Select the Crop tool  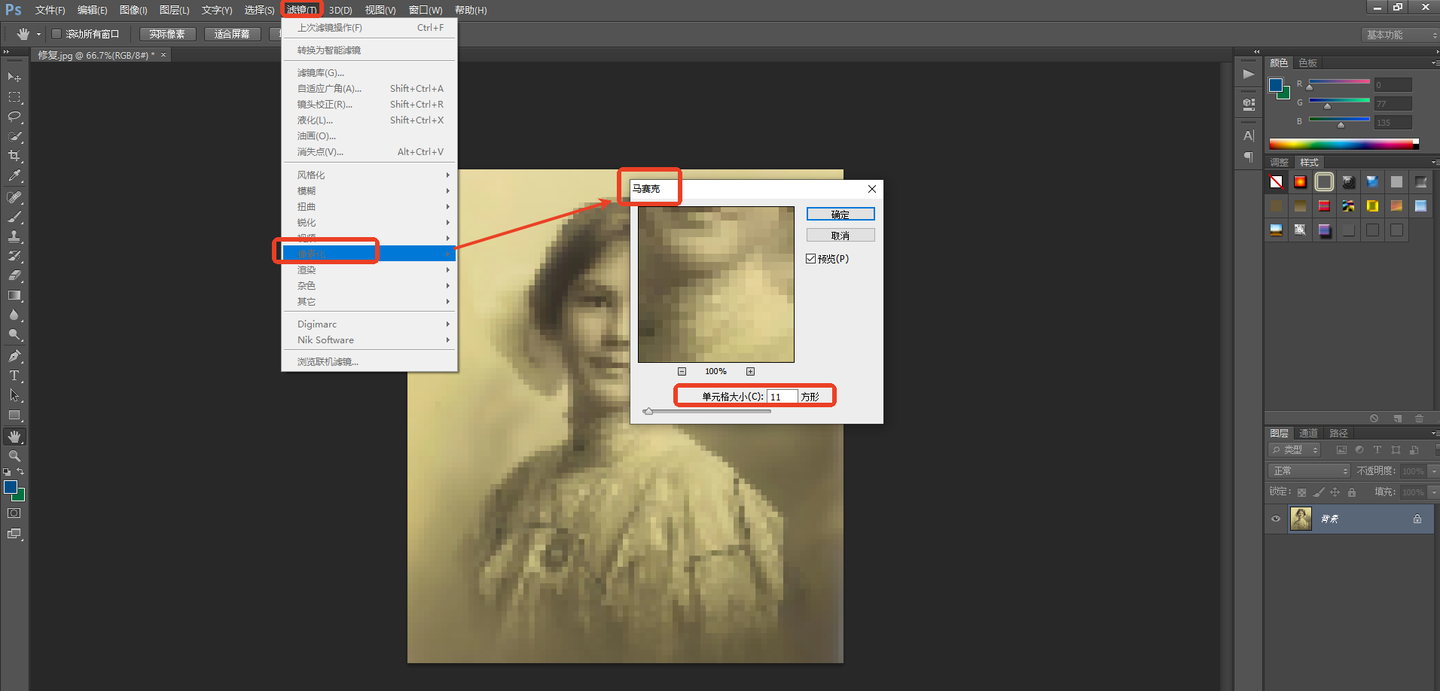pyautogui.click(x=15, y=156)
